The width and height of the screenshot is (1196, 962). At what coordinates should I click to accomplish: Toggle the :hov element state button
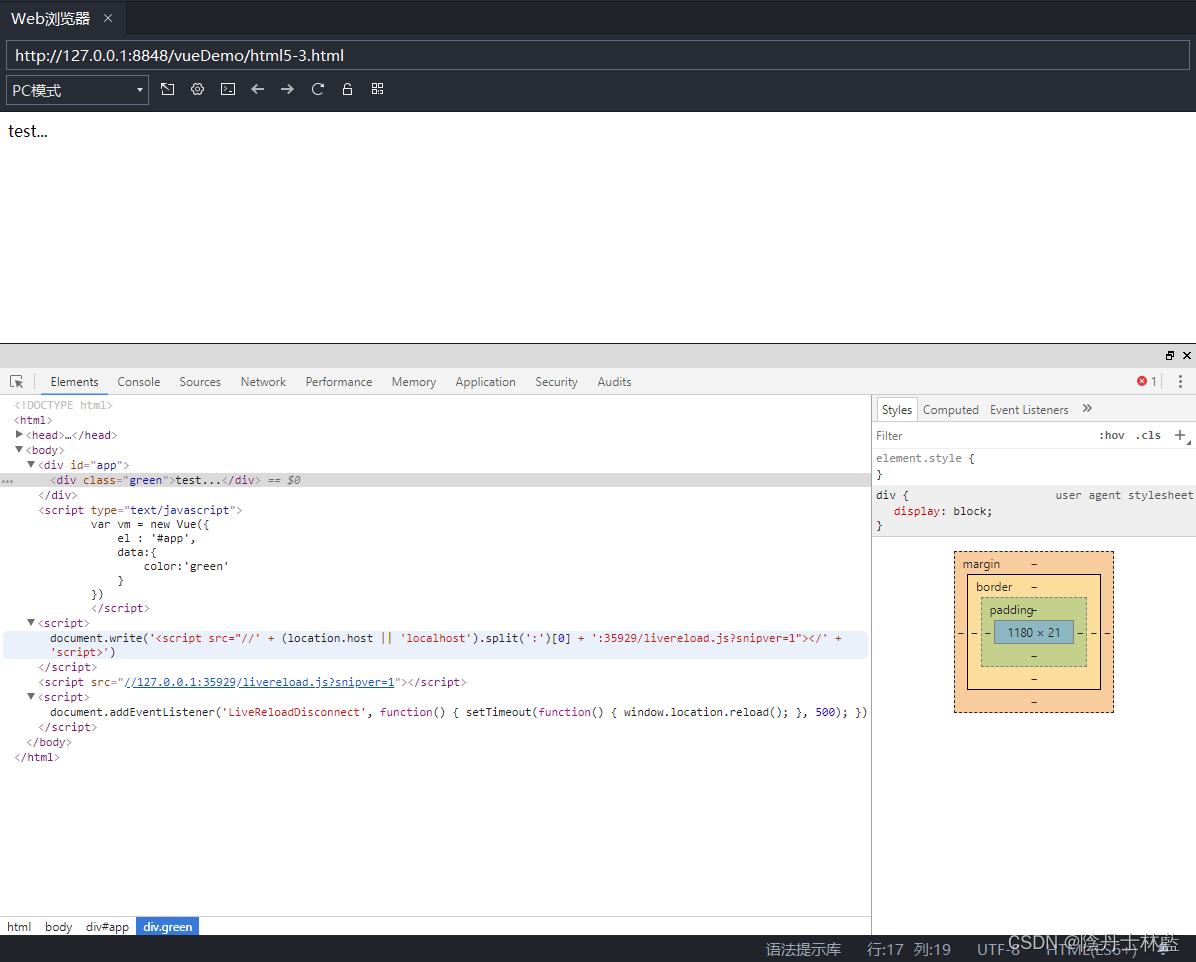[x=1111, y=435]
